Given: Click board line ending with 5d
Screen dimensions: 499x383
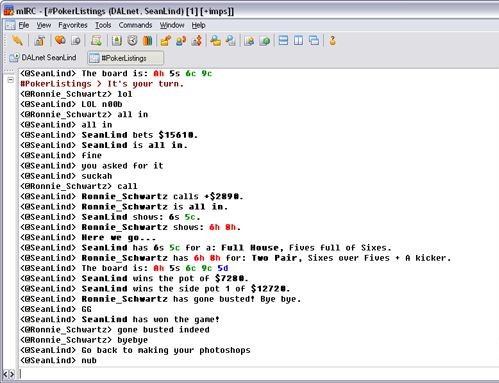Looking at the screenshot, I should (x=124, y=268).
